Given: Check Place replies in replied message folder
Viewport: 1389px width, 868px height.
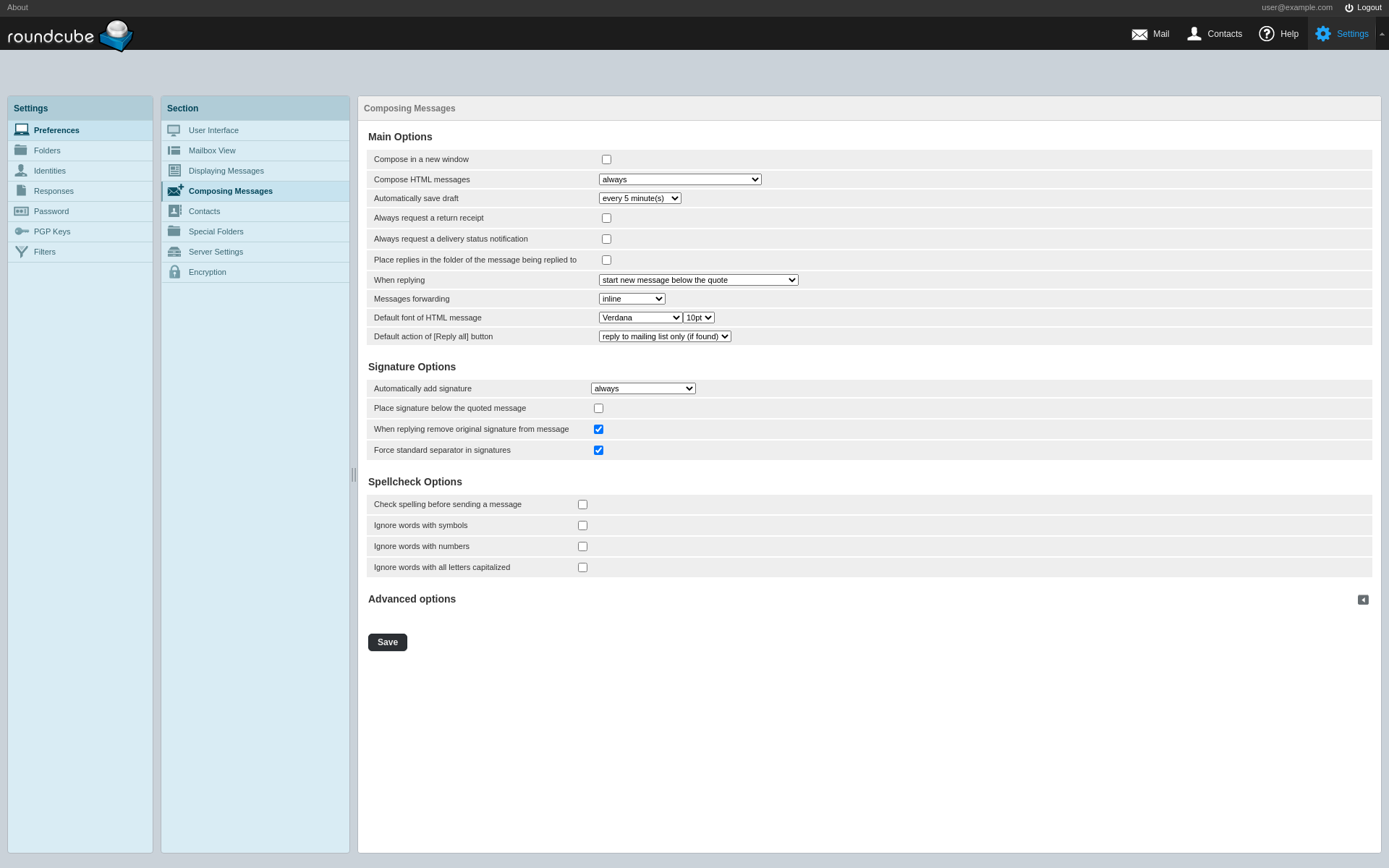Looking at the screenshot, I should 606,260.
